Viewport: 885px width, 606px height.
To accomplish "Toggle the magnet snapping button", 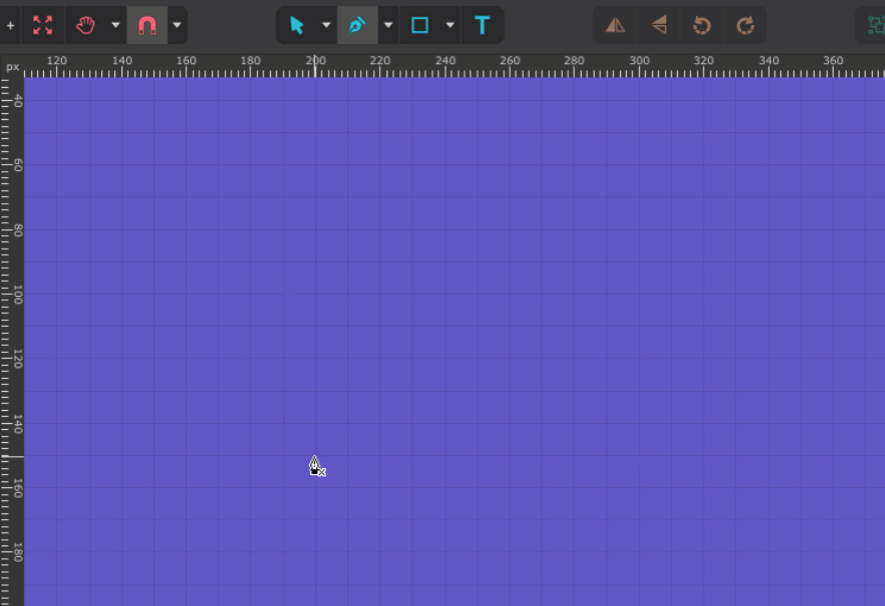I will [x=147, y=25].
